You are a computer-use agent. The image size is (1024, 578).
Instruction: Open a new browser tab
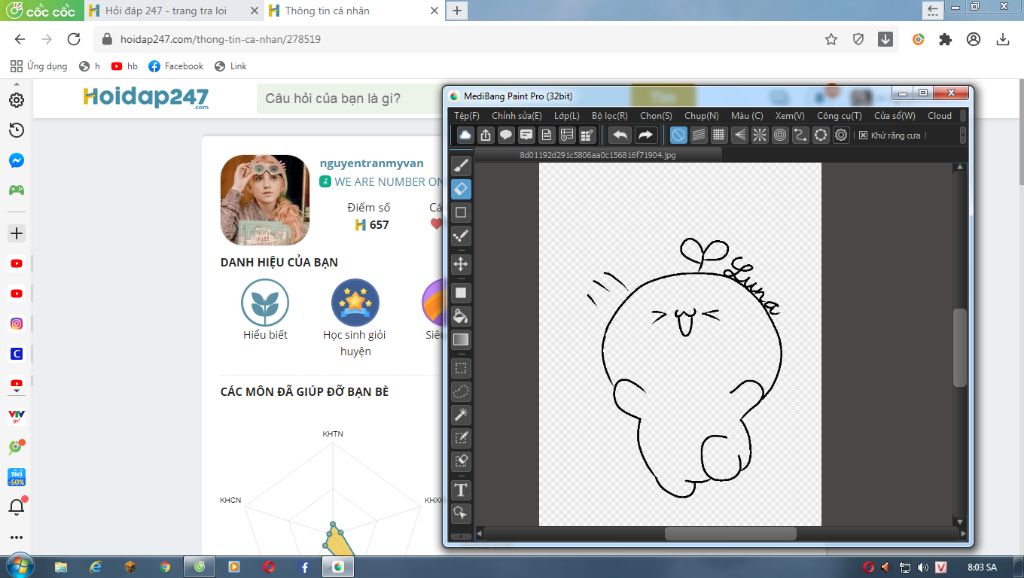click(x=457, y=10)
